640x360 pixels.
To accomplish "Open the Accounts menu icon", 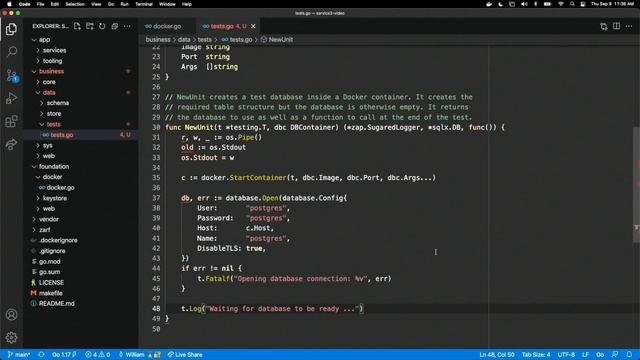I will point(11,315).
